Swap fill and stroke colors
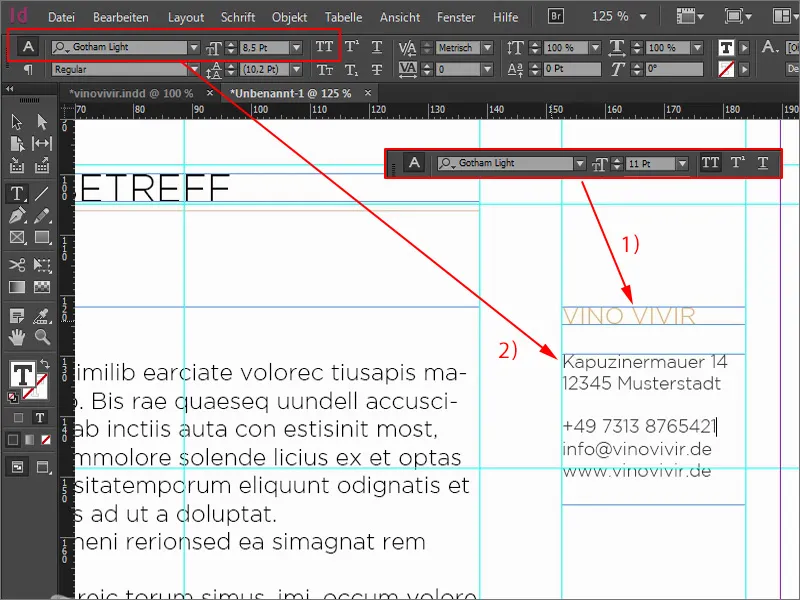 [x=44, y=364]
